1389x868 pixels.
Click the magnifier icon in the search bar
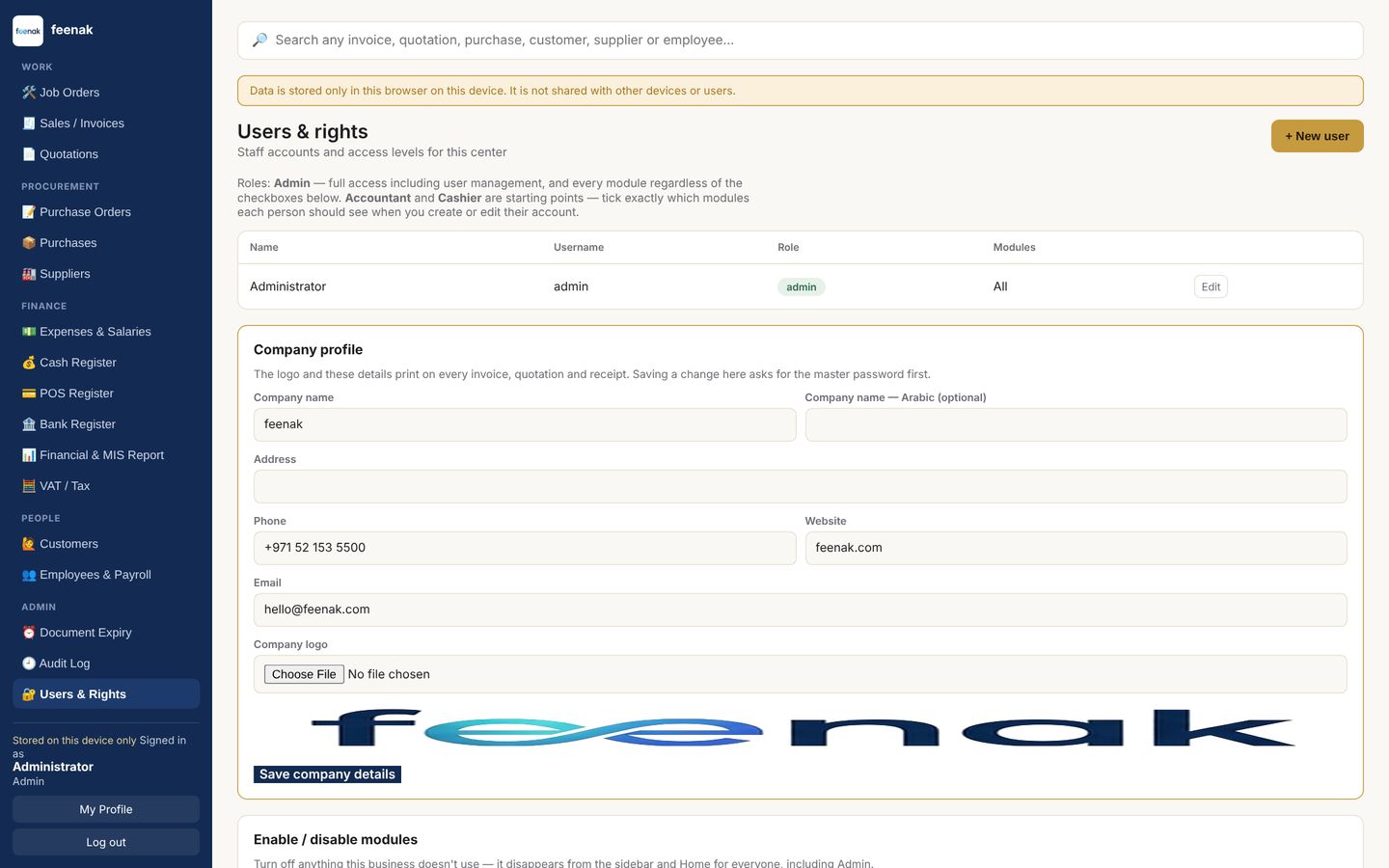259,41
